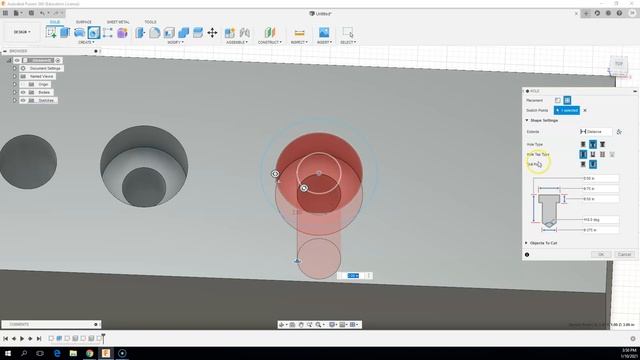Image resolution: width=640 pixels, height=360 pixels.
Task: Switch to the SHEET METAL tab
Action: point(118,22)
